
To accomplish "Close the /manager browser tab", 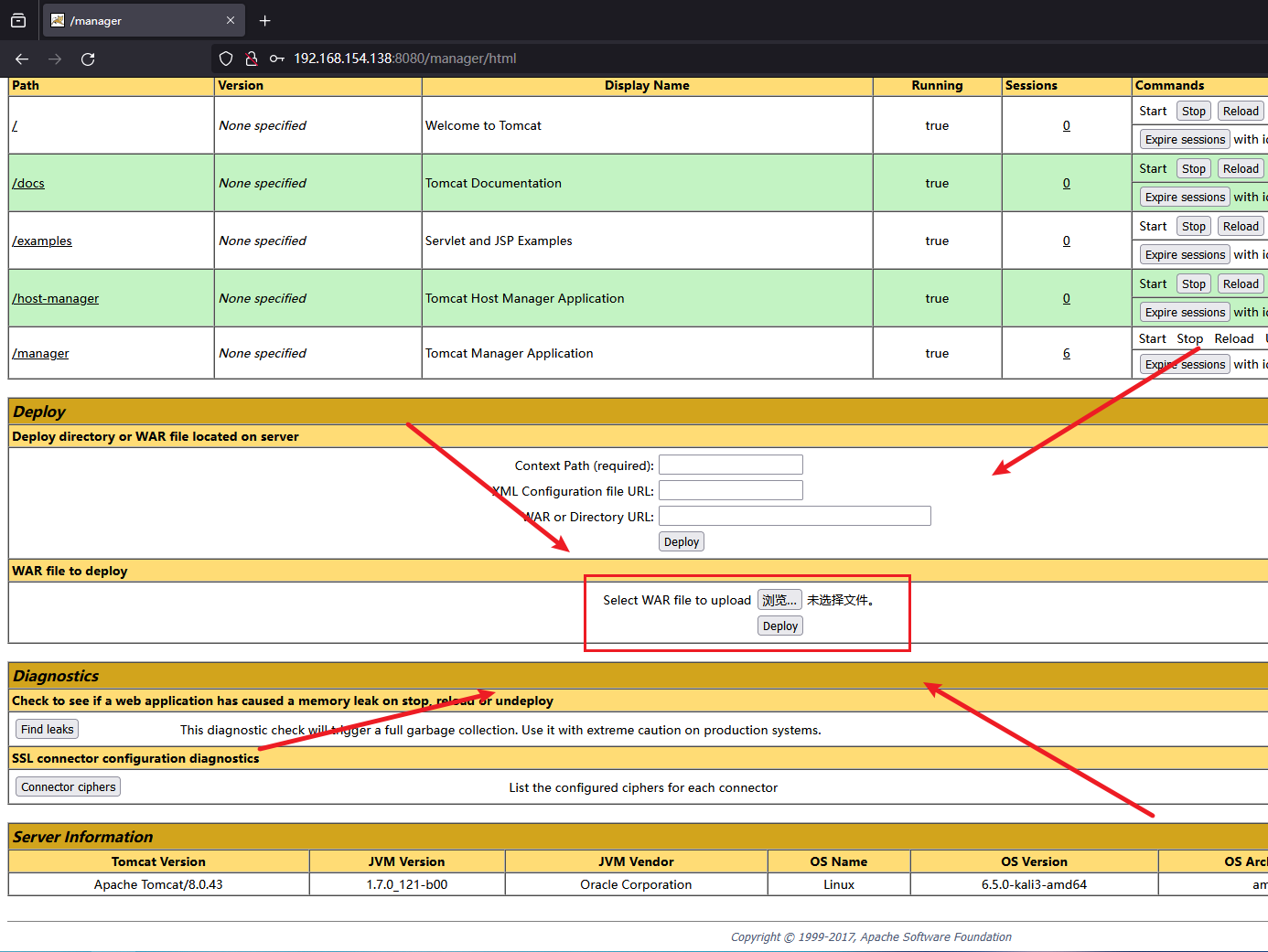I will (231, 20).
